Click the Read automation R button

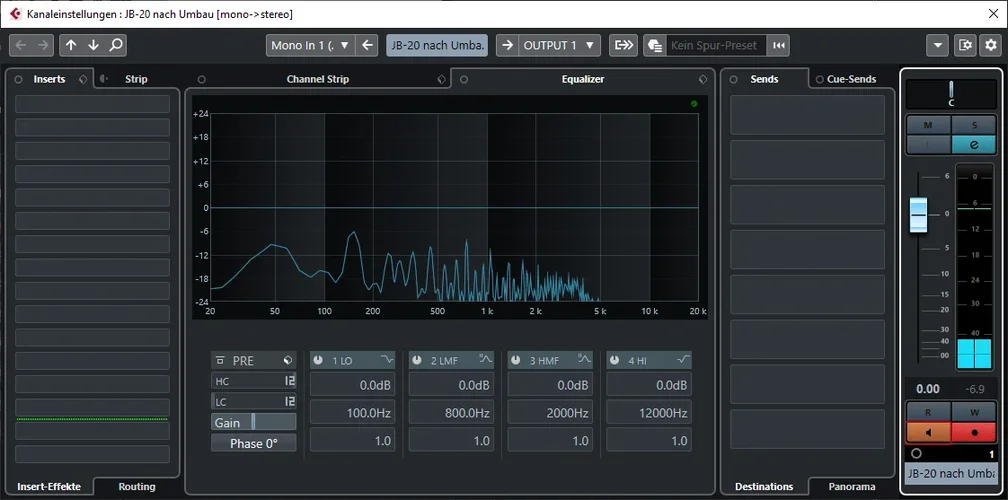[x=927, y=411]
